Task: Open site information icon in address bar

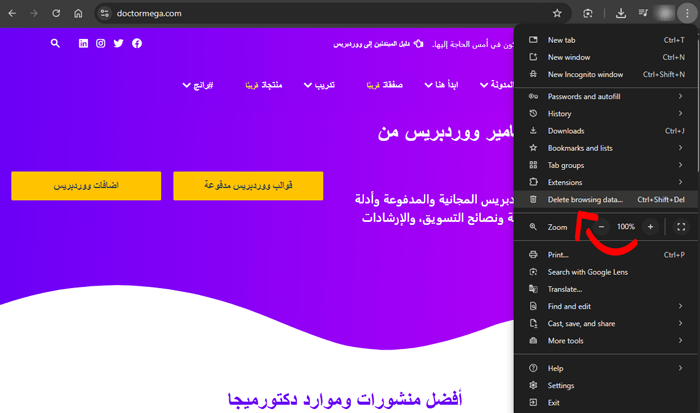Action: pos(104,13)
